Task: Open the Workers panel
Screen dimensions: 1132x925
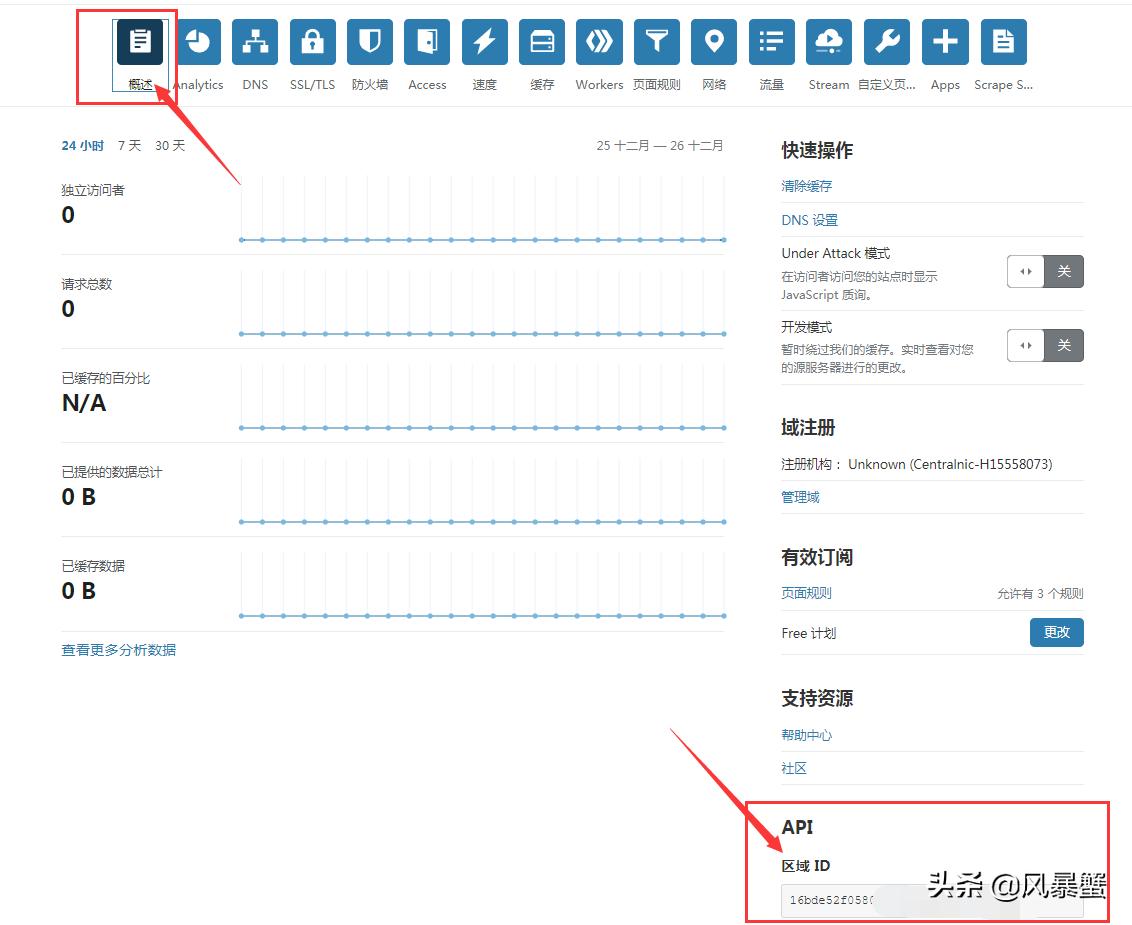Action: pos(599,41)
